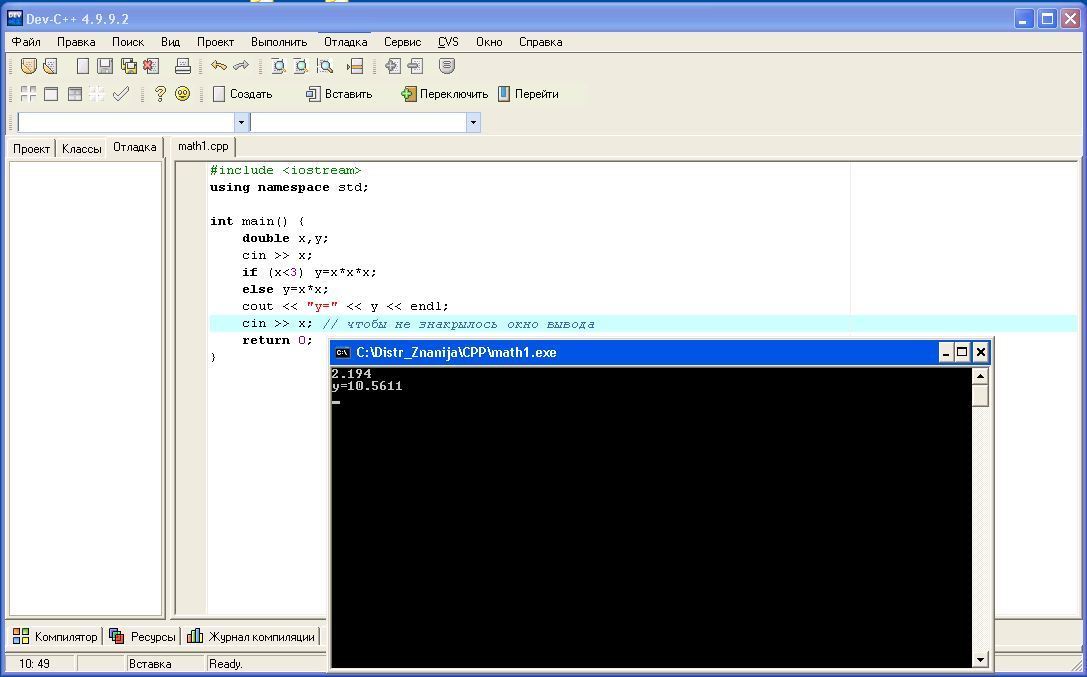Click the yellow smiley About icon
Screen dimensions: 1087x677
[x=183, y=94]
